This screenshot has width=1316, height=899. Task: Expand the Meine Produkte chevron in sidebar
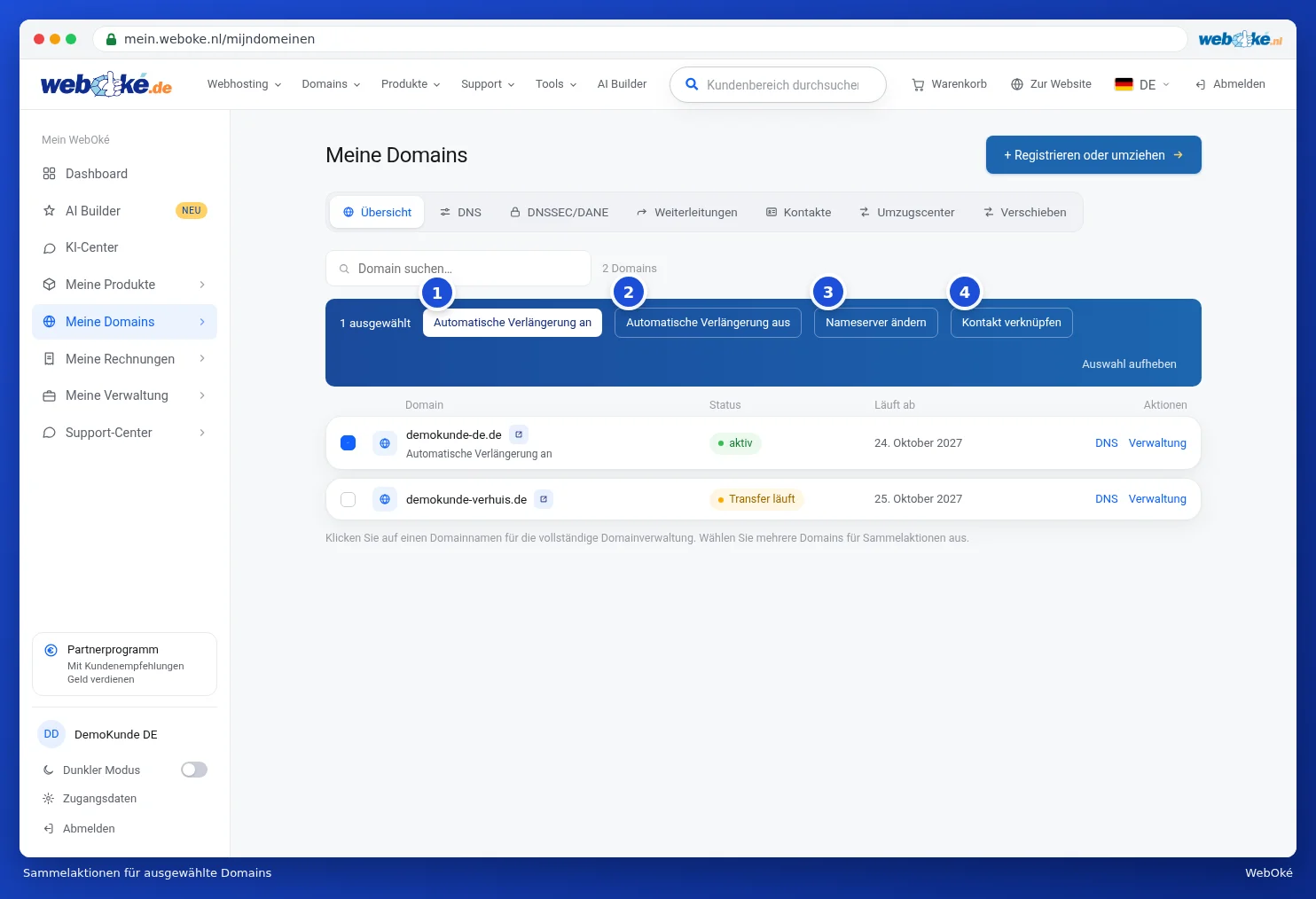(x=202, y=285)
